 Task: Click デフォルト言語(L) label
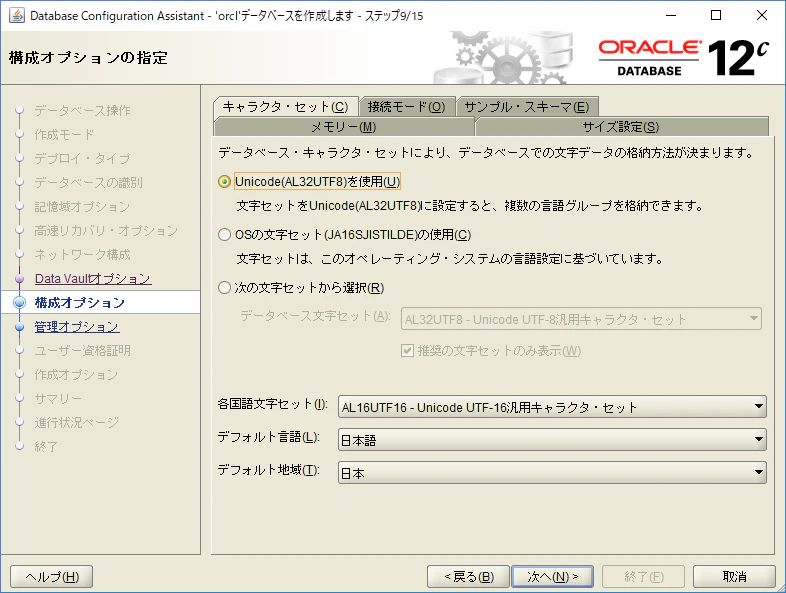(268, 437)
